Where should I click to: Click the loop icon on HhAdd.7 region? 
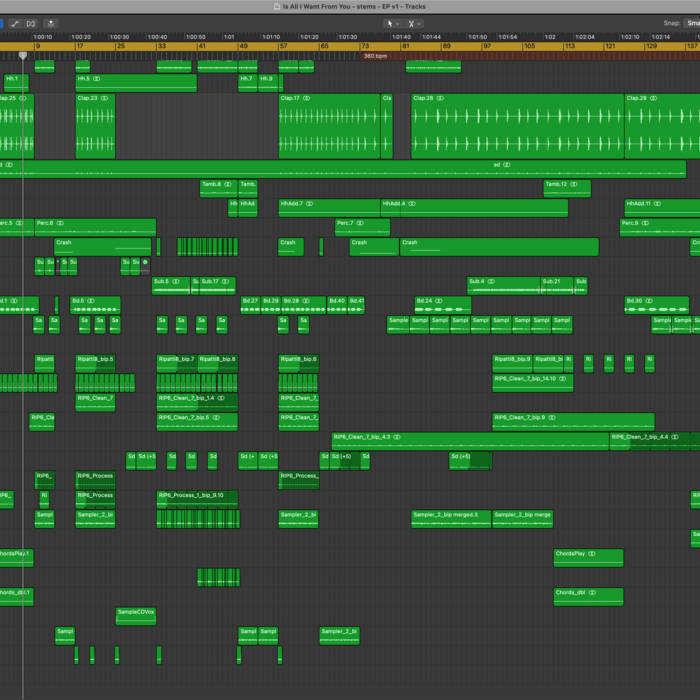(x=309, y=204)
